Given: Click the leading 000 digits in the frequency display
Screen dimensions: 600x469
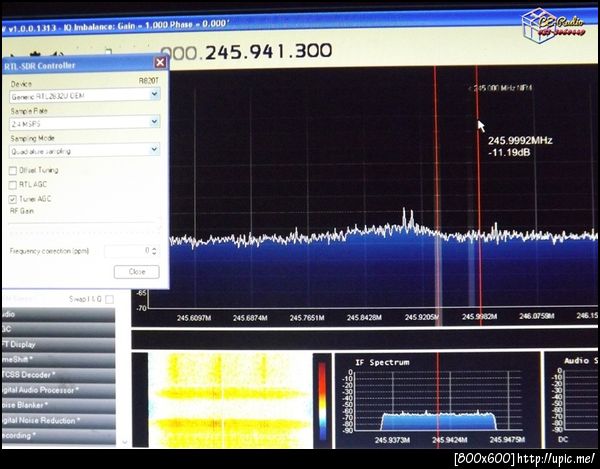Looking at the screenshot, I should tap(180, 53).
